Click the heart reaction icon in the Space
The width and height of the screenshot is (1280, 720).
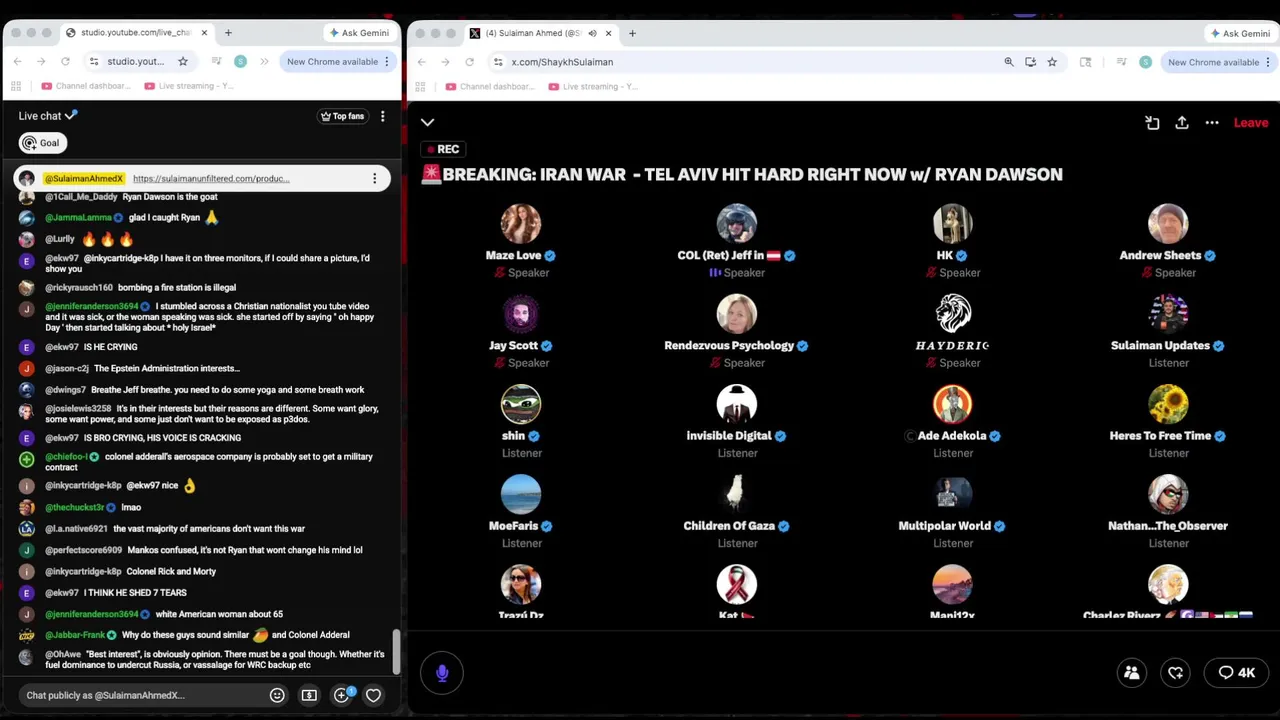point(1176,673)
